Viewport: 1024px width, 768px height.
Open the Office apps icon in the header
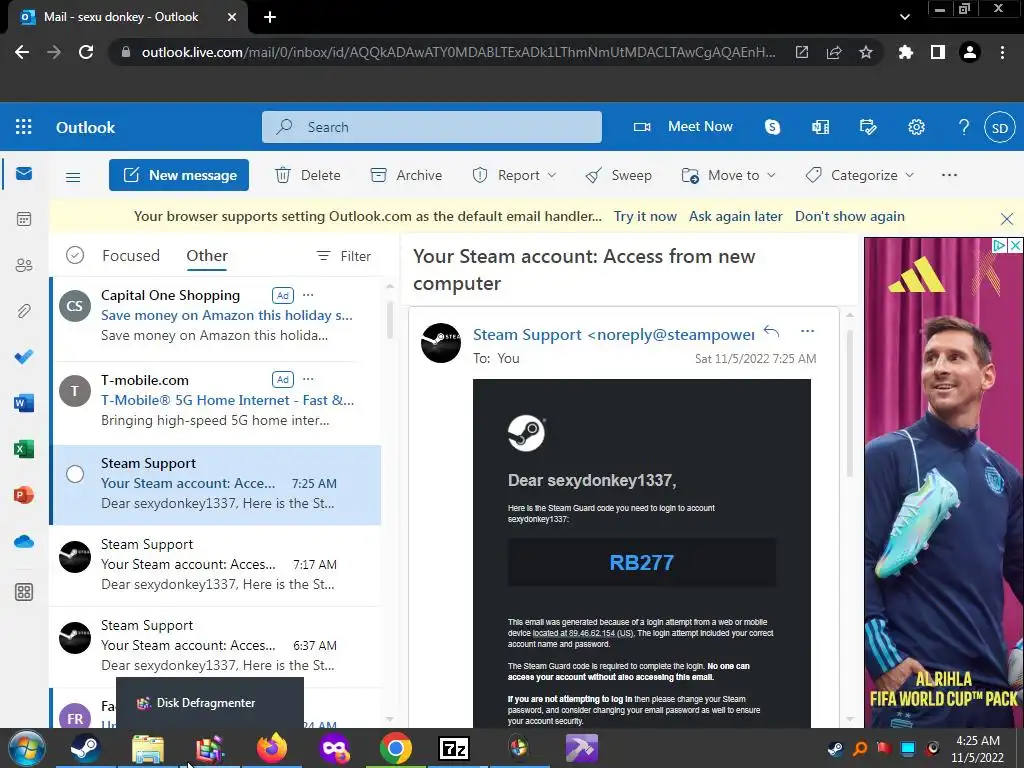tap(820, 127)
